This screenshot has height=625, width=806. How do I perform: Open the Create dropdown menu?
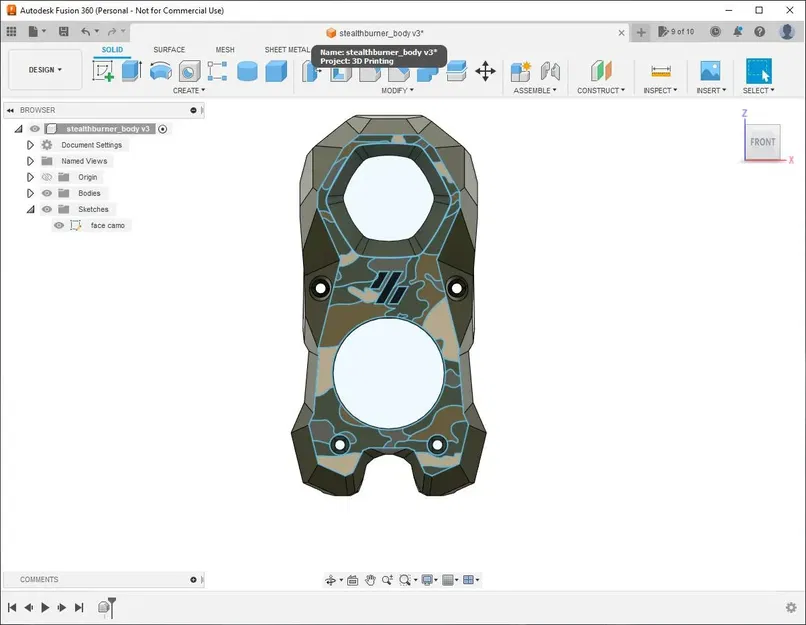(x=189, y=90)
